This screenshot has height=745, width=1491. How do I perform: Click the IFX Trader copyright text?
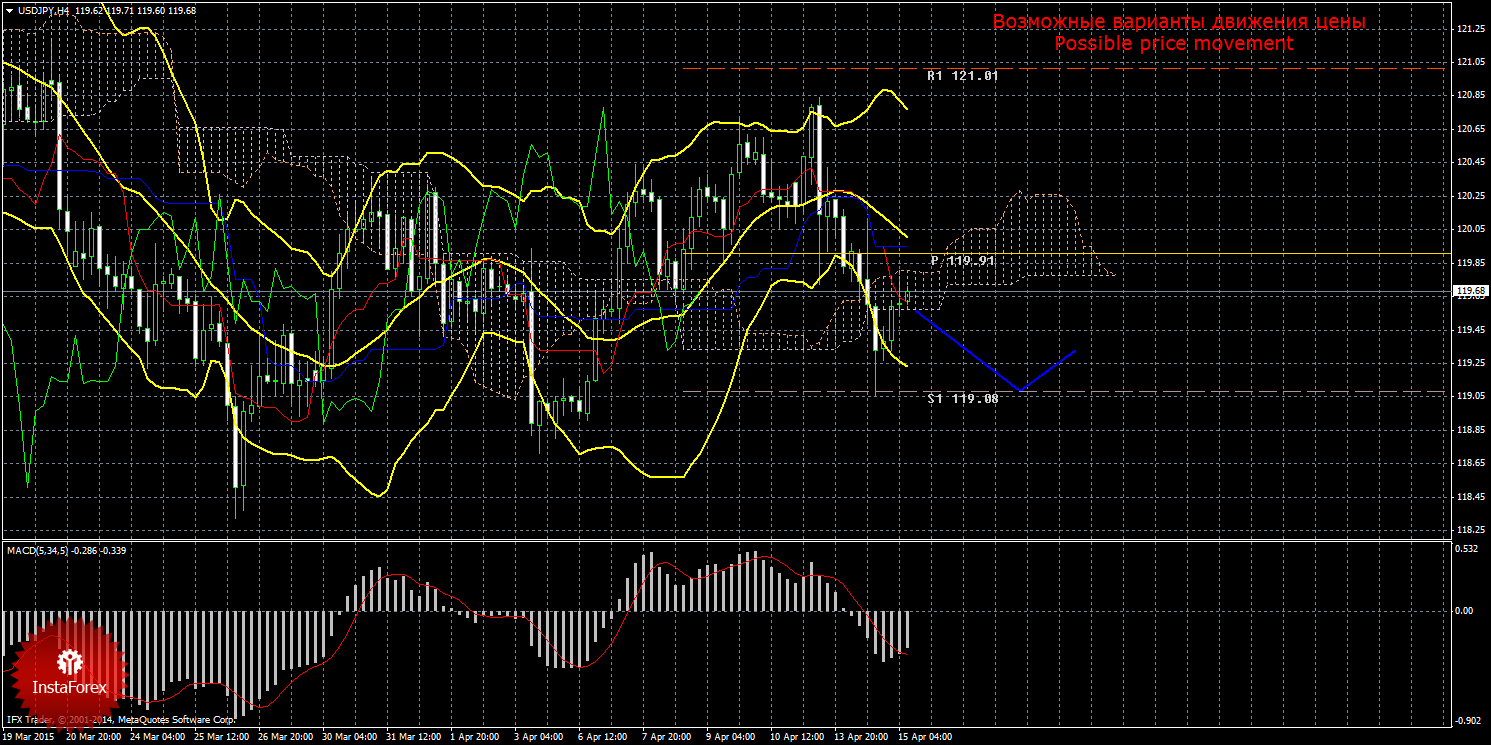[x=120, y=718]
